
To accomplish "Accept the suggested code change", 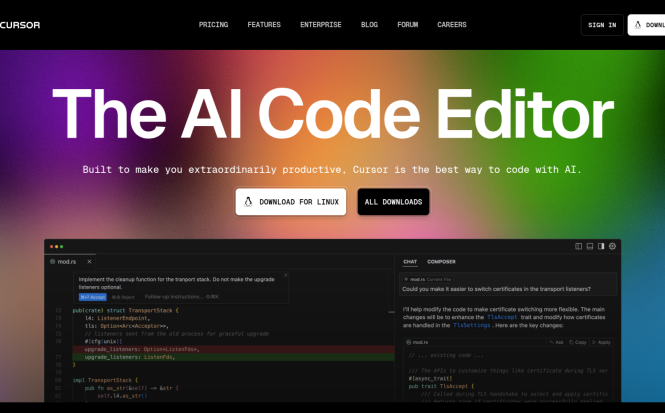I will pos(92,297).
